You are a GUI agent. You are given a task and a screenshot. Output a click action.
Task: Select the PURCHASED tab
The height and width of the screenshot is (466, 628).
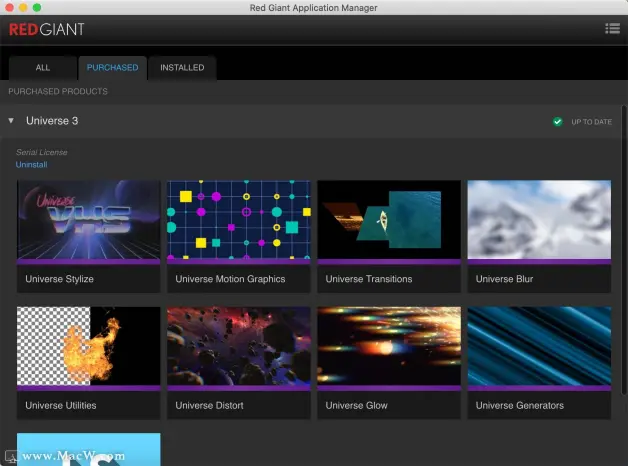click(113, 68)
